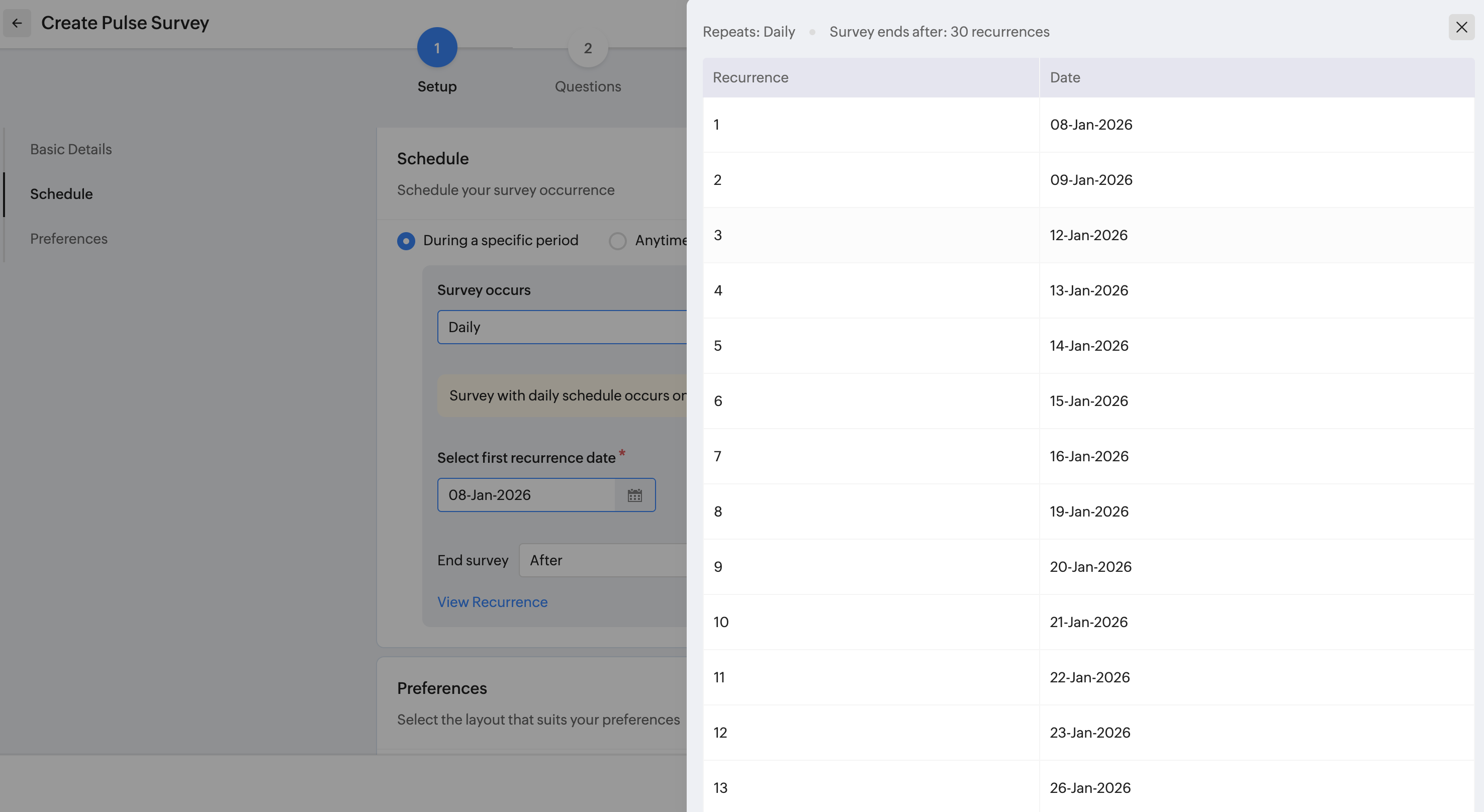Go to Basic Details section
The height and width of the screenshot is (812, 1484).
tap(71, 149)
